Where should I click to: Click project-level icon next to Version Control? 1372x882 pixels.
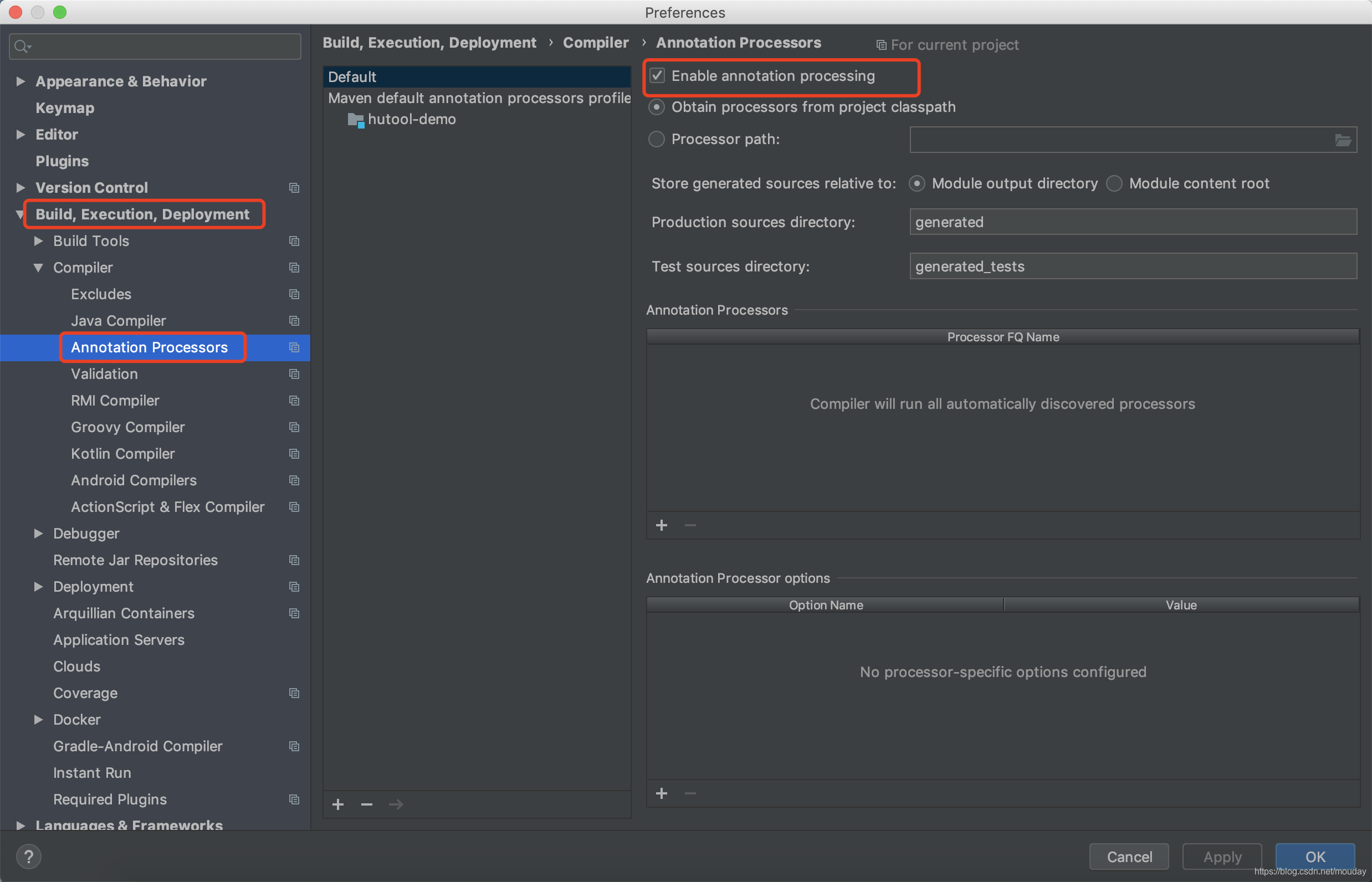point(294,188)
